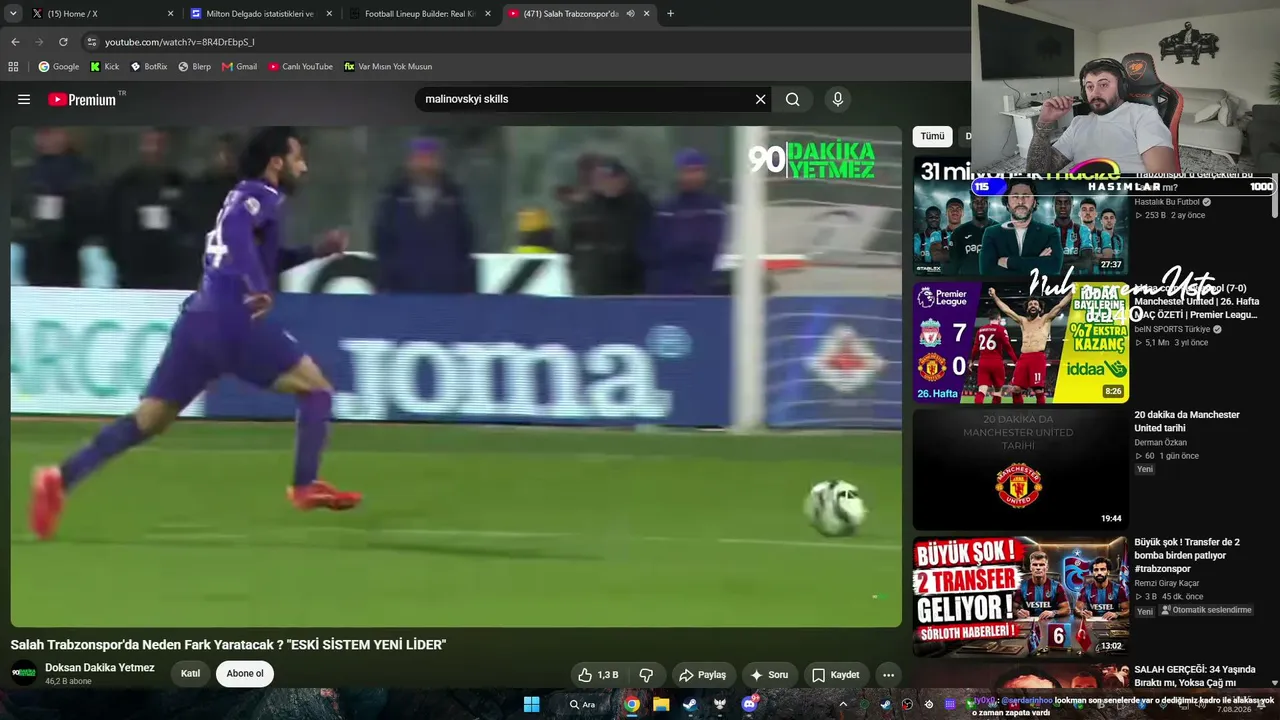Open the 27:37 Trabzonspor squad video thumbnail
This screenshot has height=720, width=1280.
coord(1020,215)
